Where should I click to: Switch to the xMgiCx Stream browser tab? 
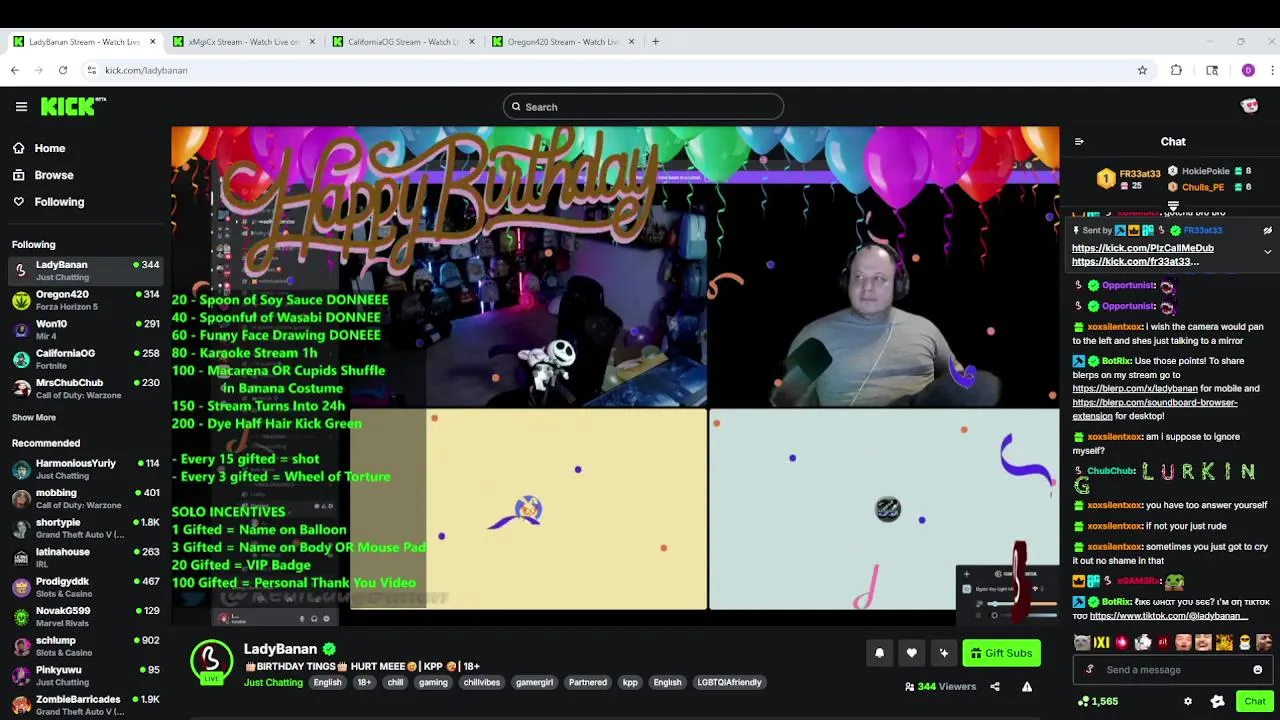pos(243,42)
